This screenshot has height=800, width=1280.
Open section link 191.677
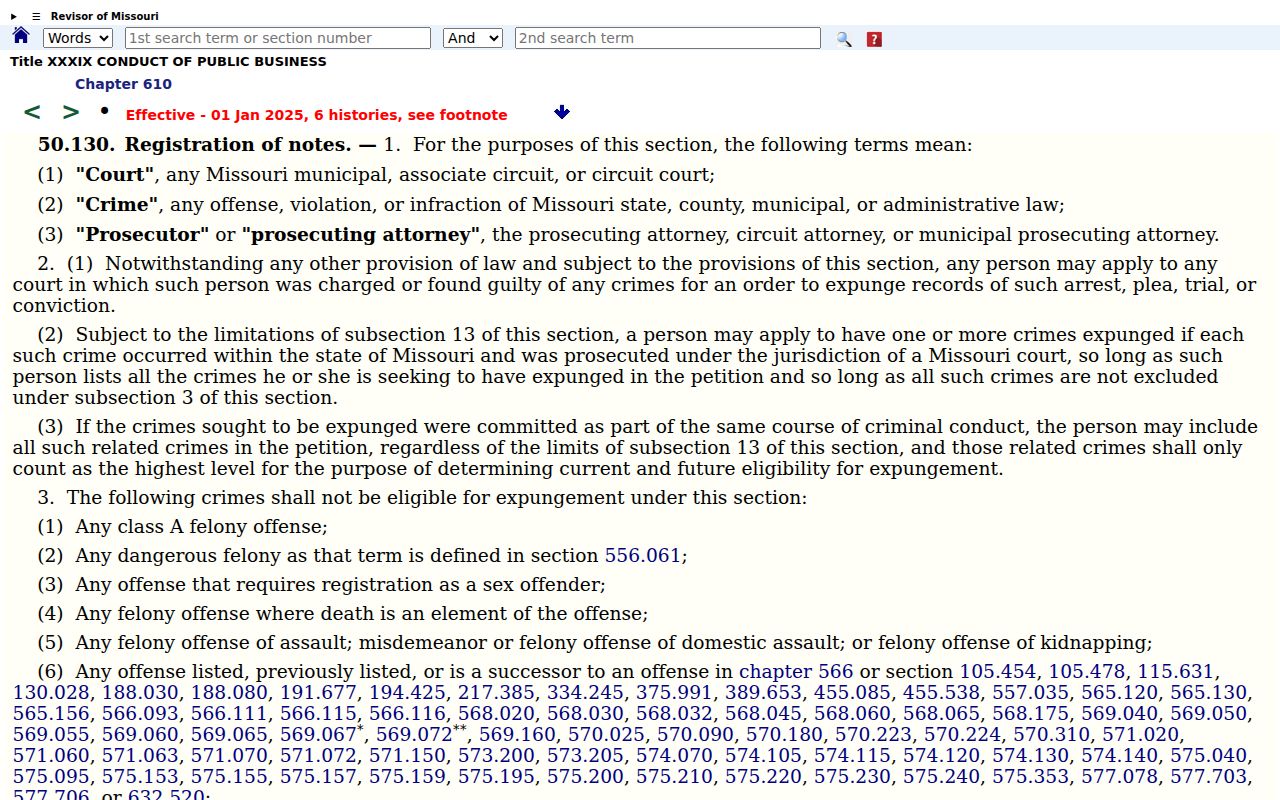pos(318,692)
